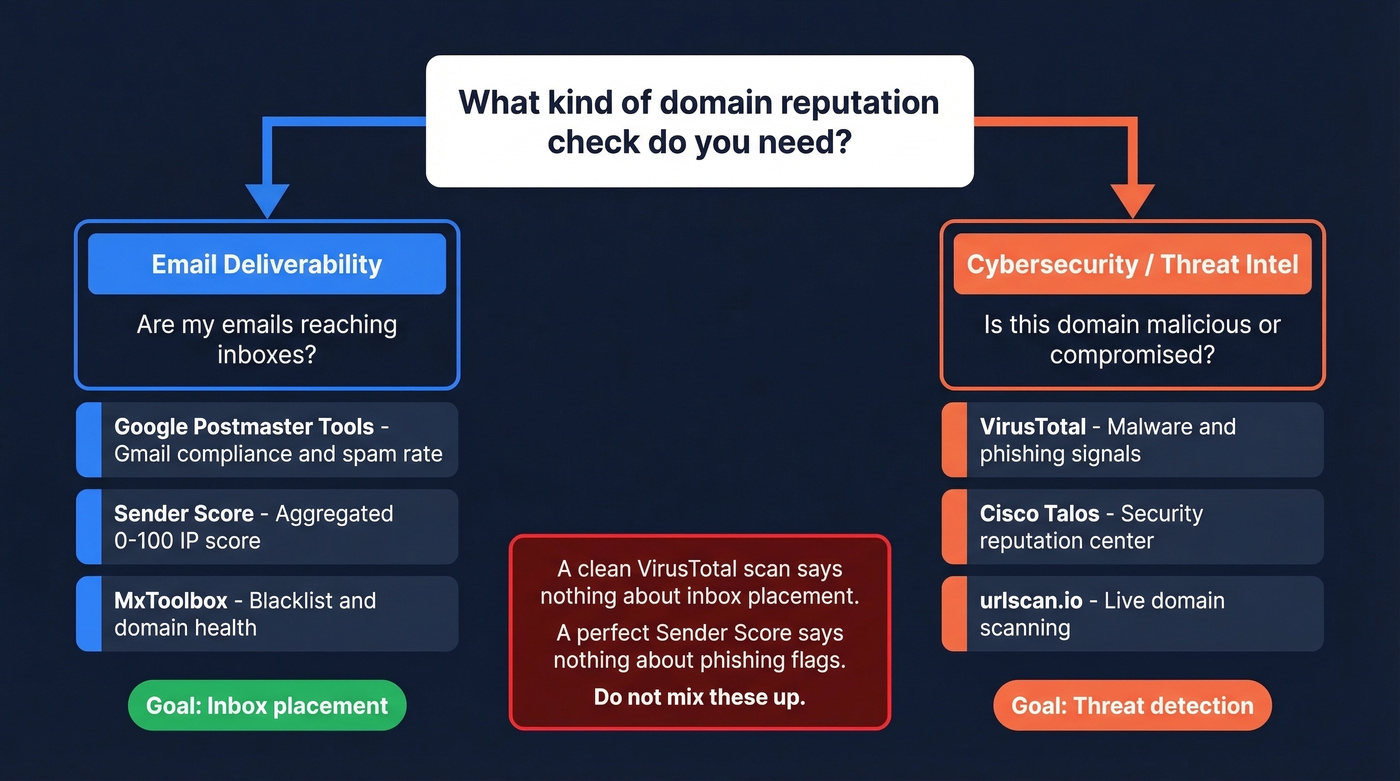Expand the Email Deliverability branch
This screenshot has height=781, width=1400.
[267, 305]
